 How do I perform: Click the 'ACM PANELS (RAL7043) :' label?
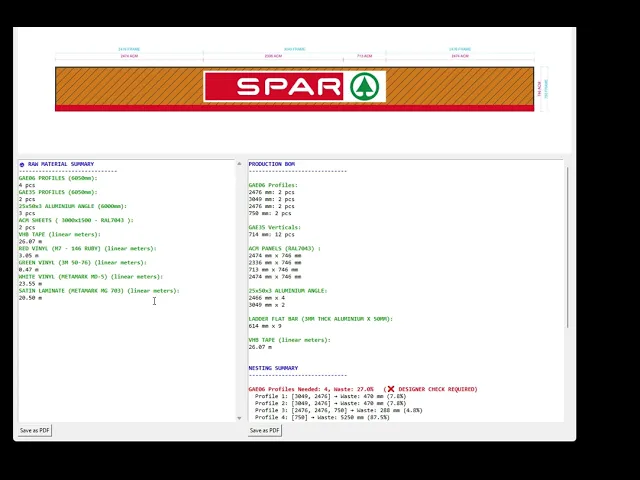click(x=284, y=249)
